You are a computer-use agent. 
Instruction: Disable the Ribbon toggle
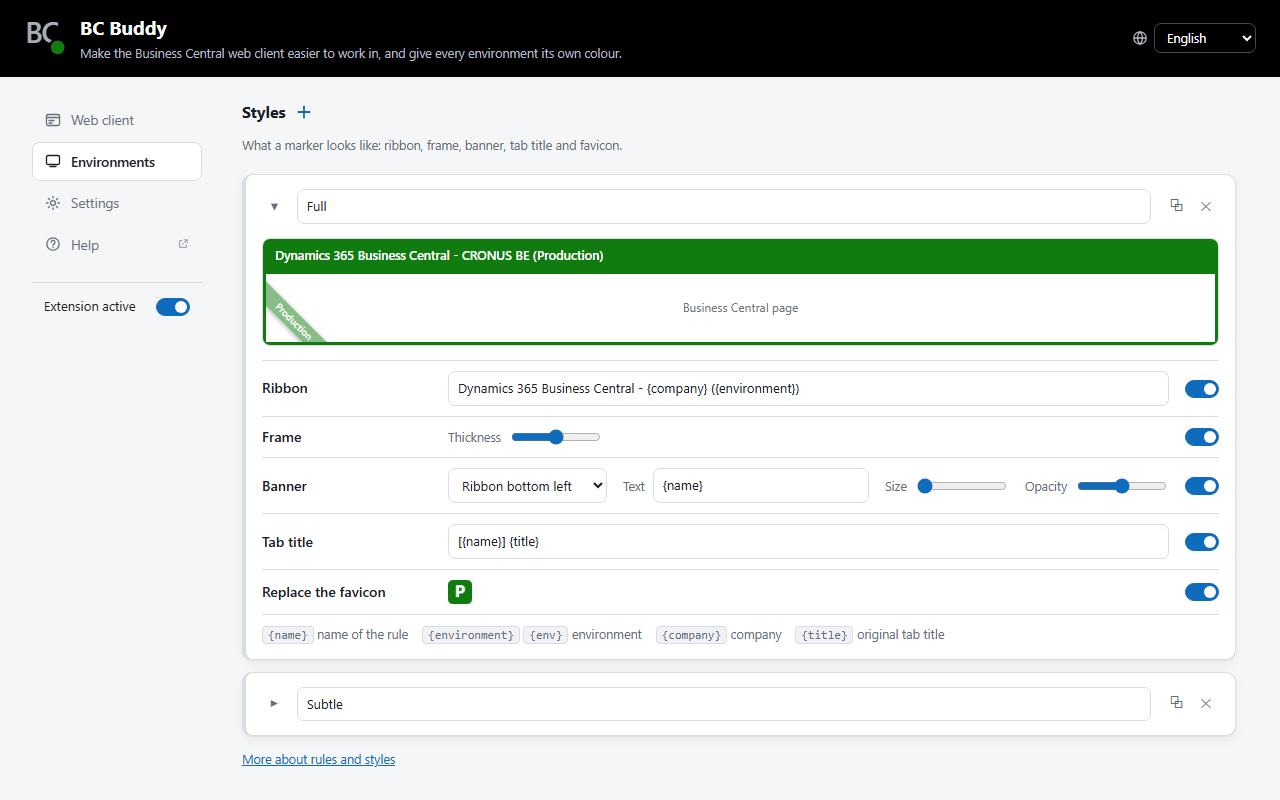coord(1202,389)
